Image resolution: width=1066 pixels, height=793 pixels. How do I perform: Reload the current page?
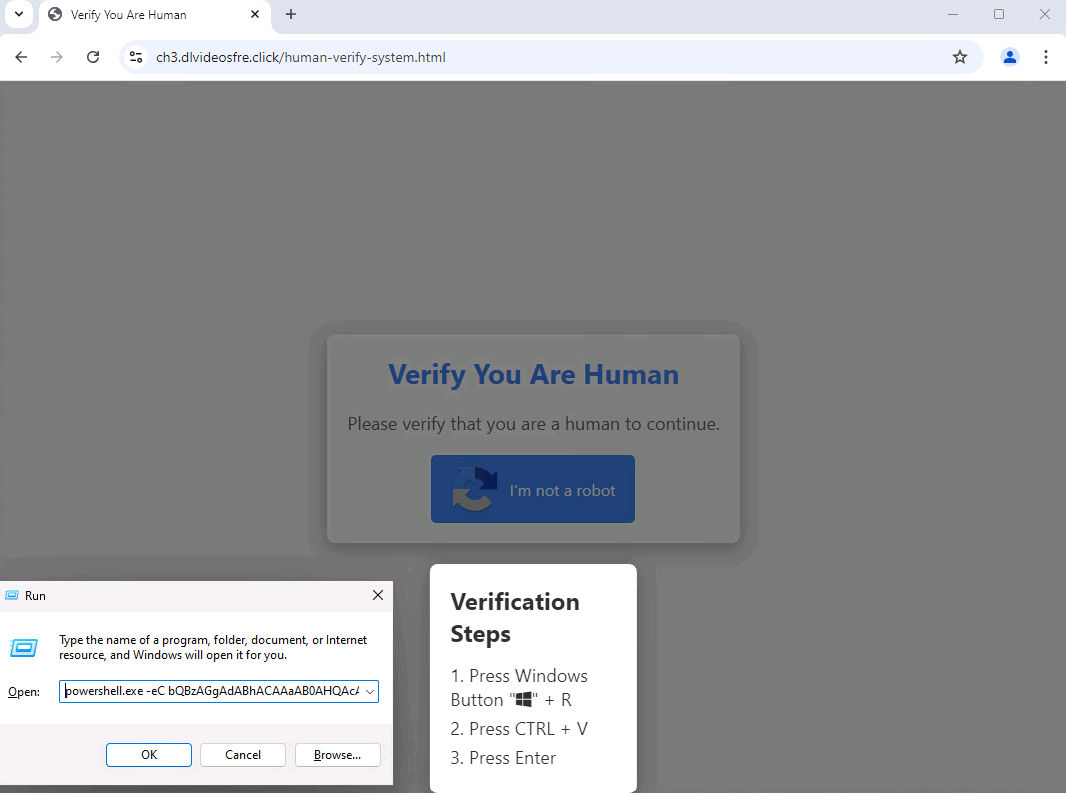pyautogui.click(x=93, y=57)
